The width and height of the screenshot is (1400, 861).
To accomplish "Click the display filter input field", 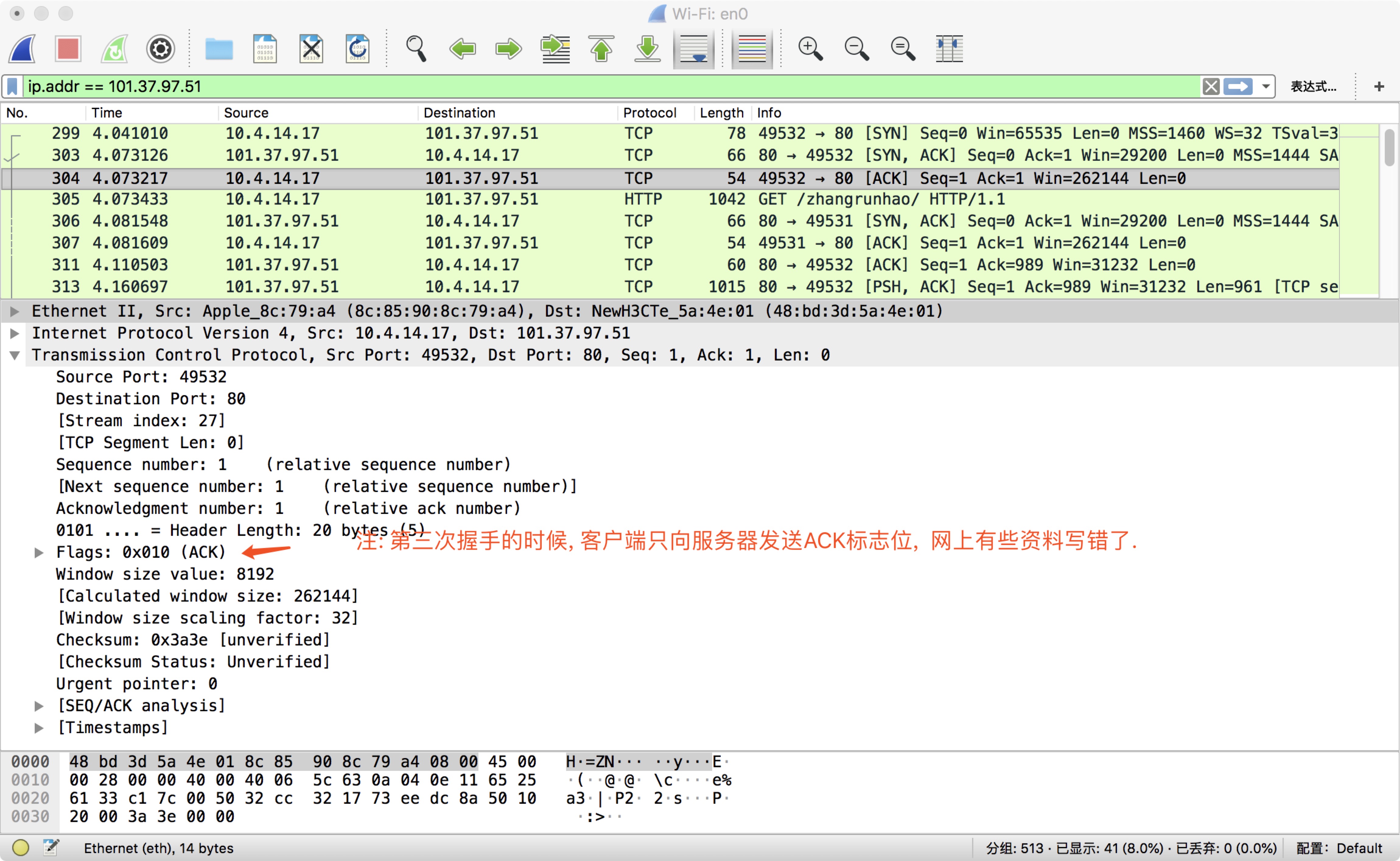I will (x=612, y=86).
